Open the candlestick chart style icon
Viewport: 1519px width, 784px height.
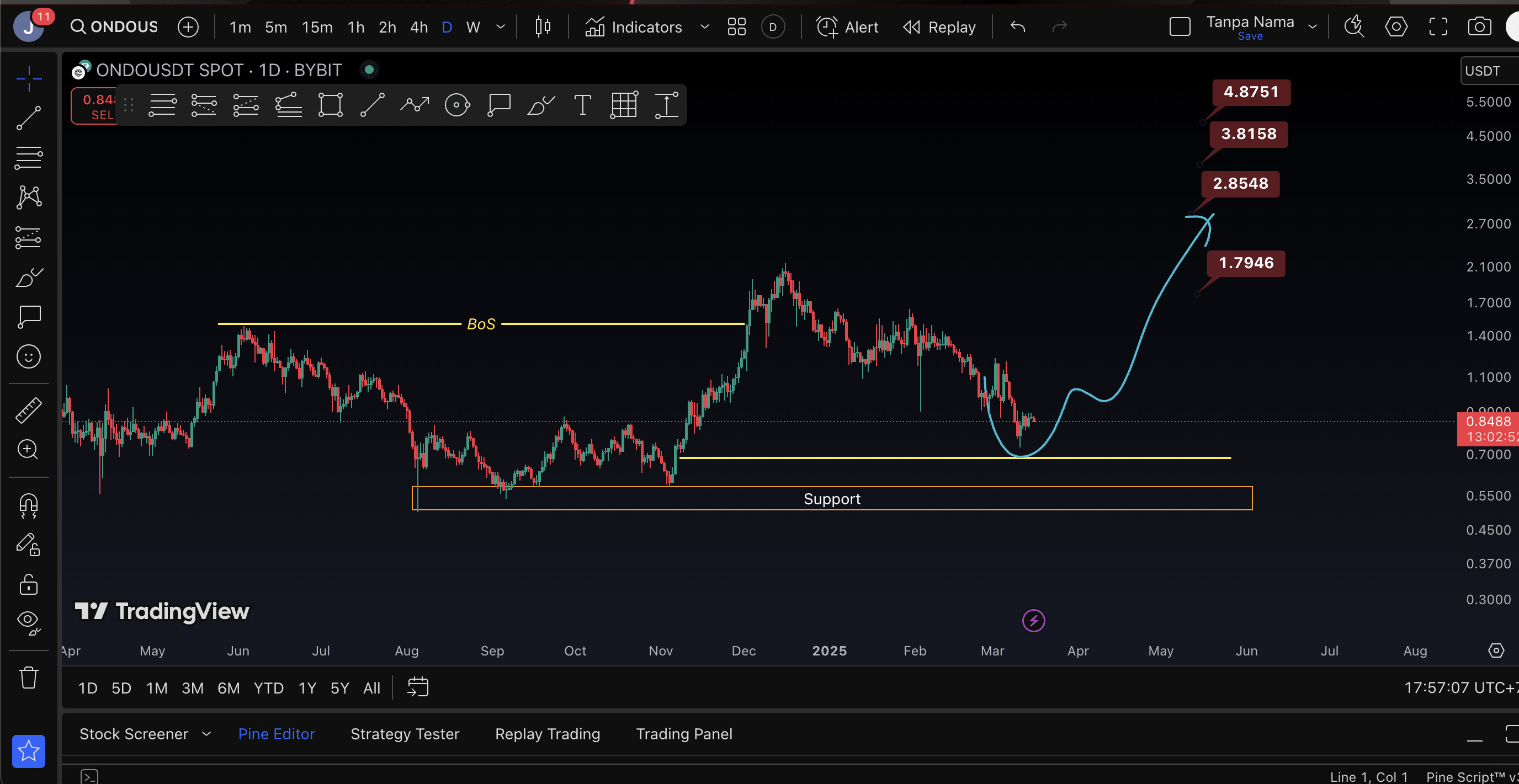[543, 27]
